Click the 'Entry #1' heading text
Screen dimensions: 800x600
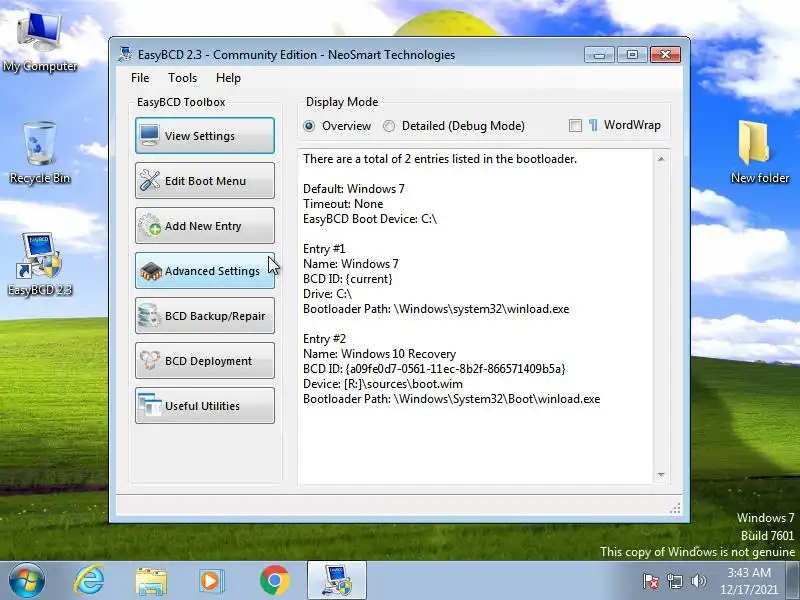click(x=324, y=248)
